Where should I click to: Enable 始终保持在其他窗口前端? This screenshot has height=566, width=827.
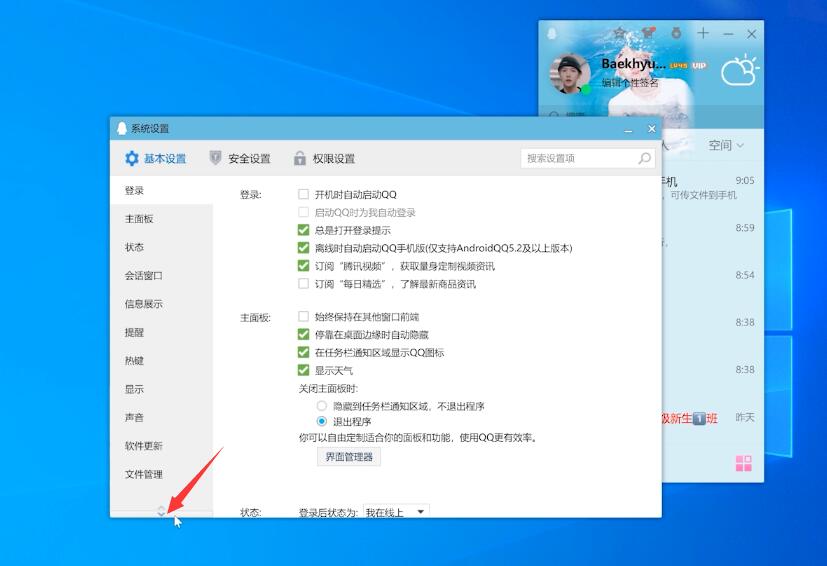click(x=303, y=316)
